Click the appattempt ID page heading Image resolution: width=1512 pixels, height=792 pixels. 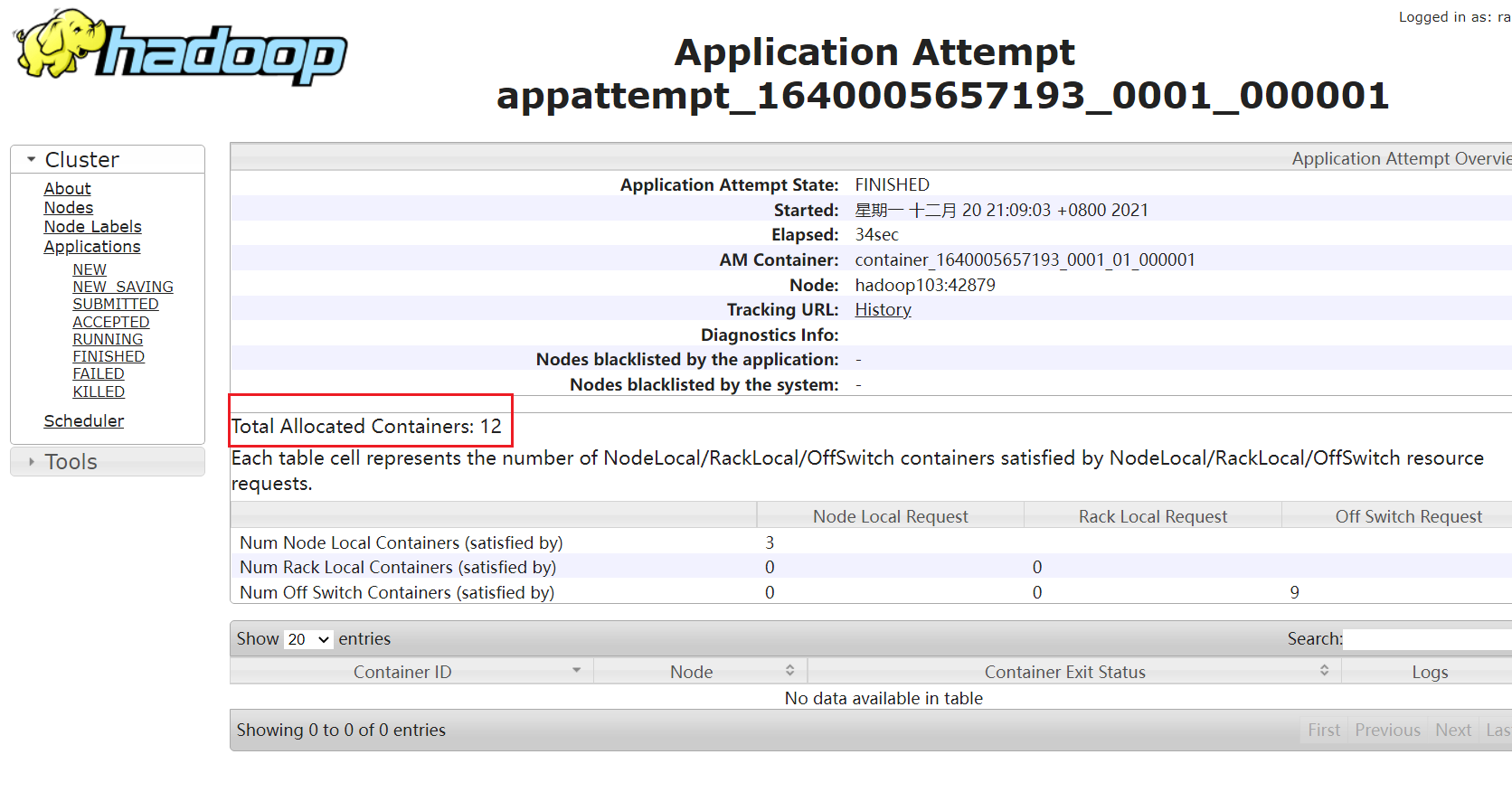943,95
